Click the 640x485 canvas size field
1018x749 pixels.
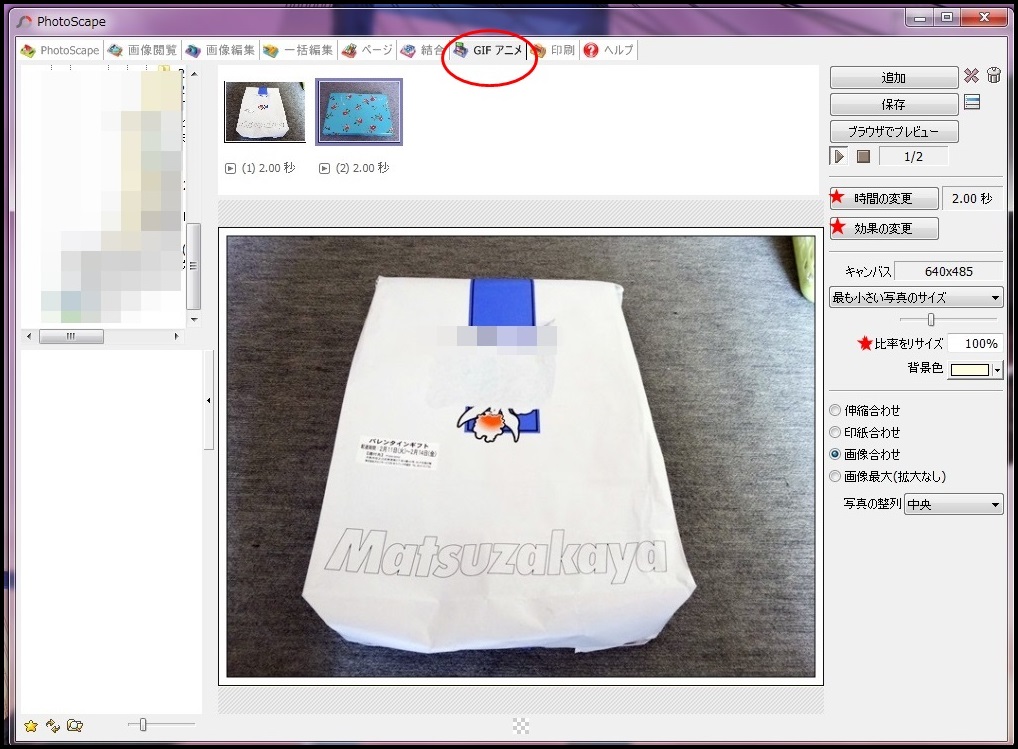click(x=949, y=271)
